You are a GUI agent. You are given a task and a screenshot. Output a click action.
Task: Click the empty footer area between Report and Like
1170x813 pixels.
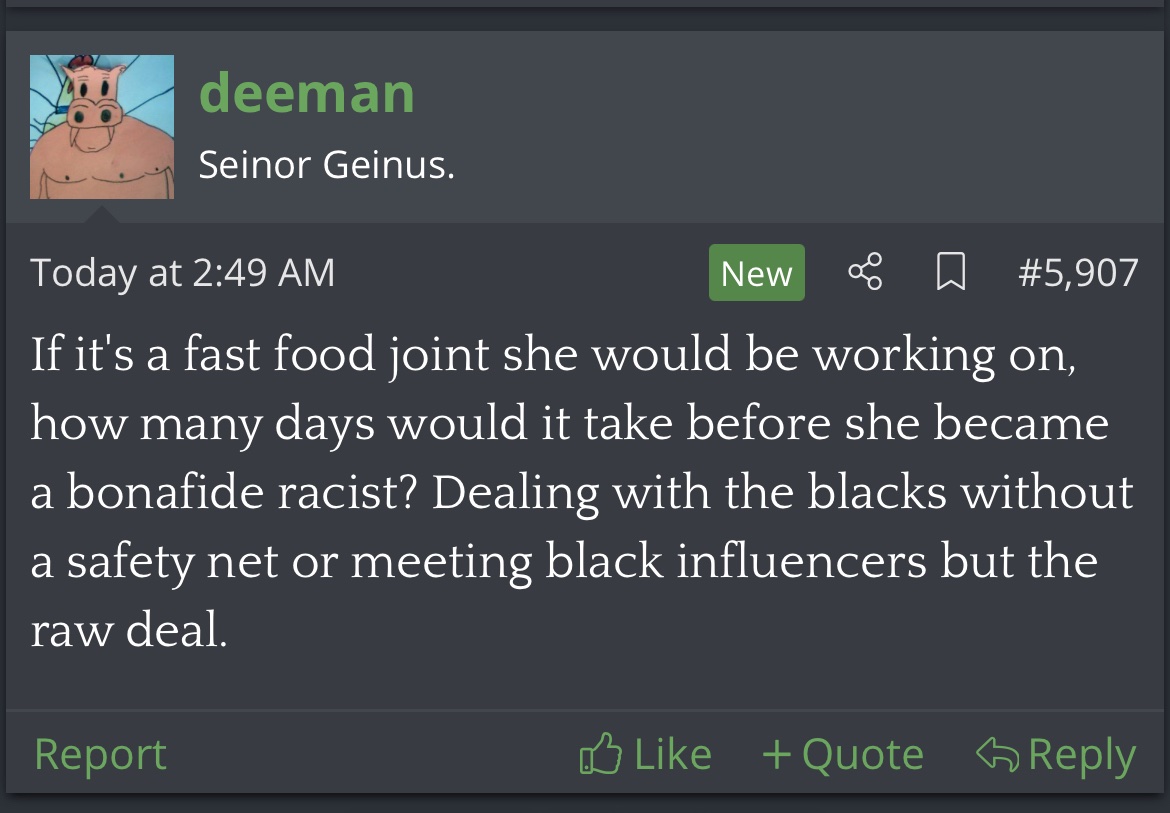[370, 755]
